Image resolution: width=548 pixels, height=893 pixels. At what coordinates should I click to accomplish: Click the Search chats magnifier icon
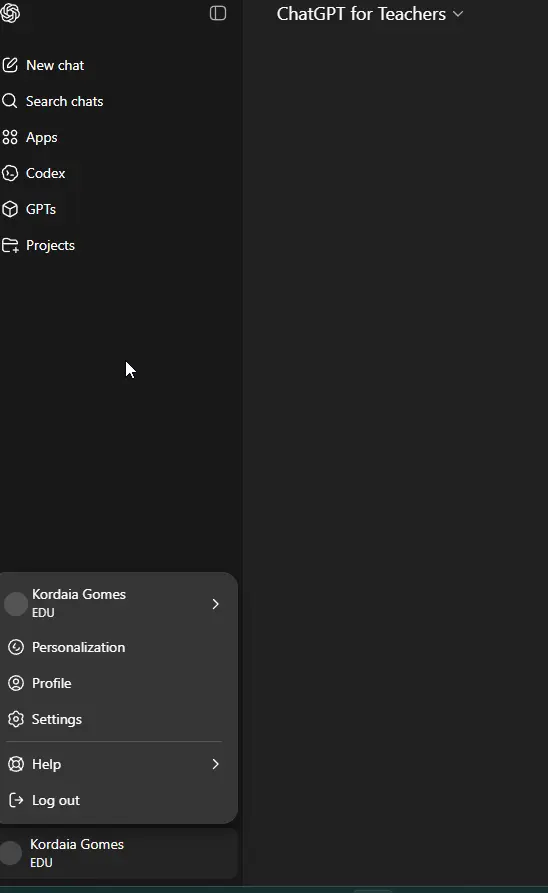click(10, 101)
